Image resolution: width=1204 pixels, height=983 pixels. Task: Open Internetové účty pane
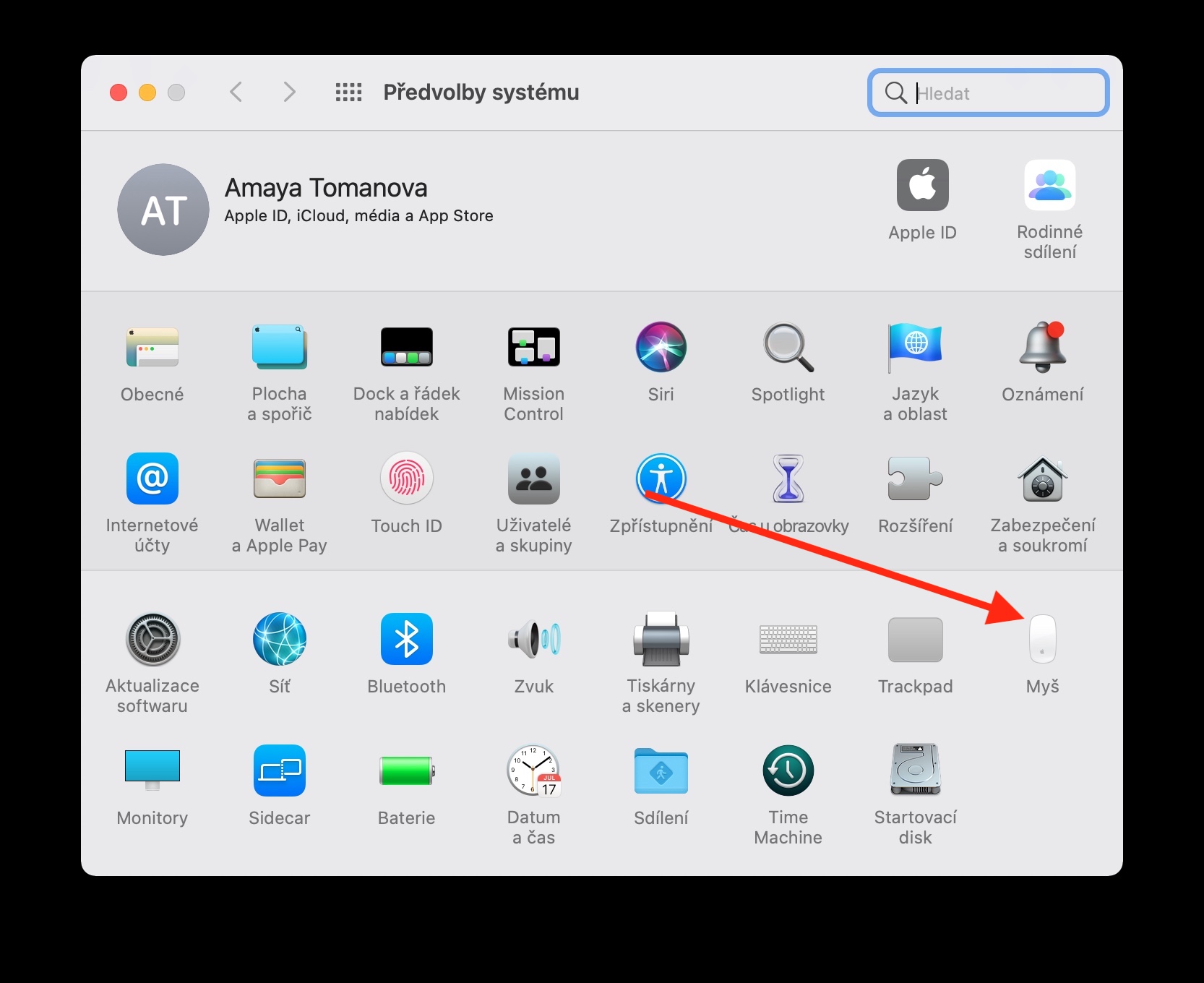152,478
